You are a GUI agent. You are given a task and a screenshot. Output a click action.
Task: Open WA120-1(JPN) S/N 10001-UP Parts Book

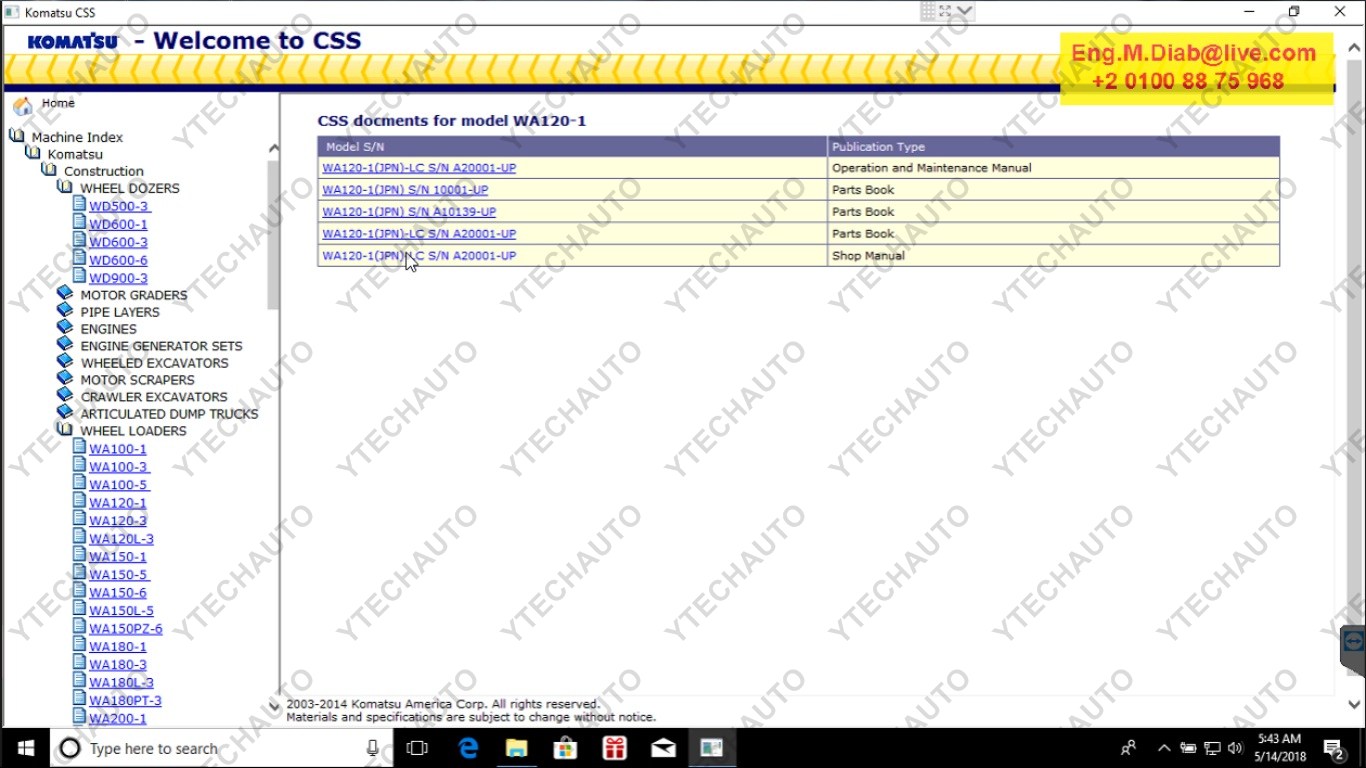tap(405, 190)
